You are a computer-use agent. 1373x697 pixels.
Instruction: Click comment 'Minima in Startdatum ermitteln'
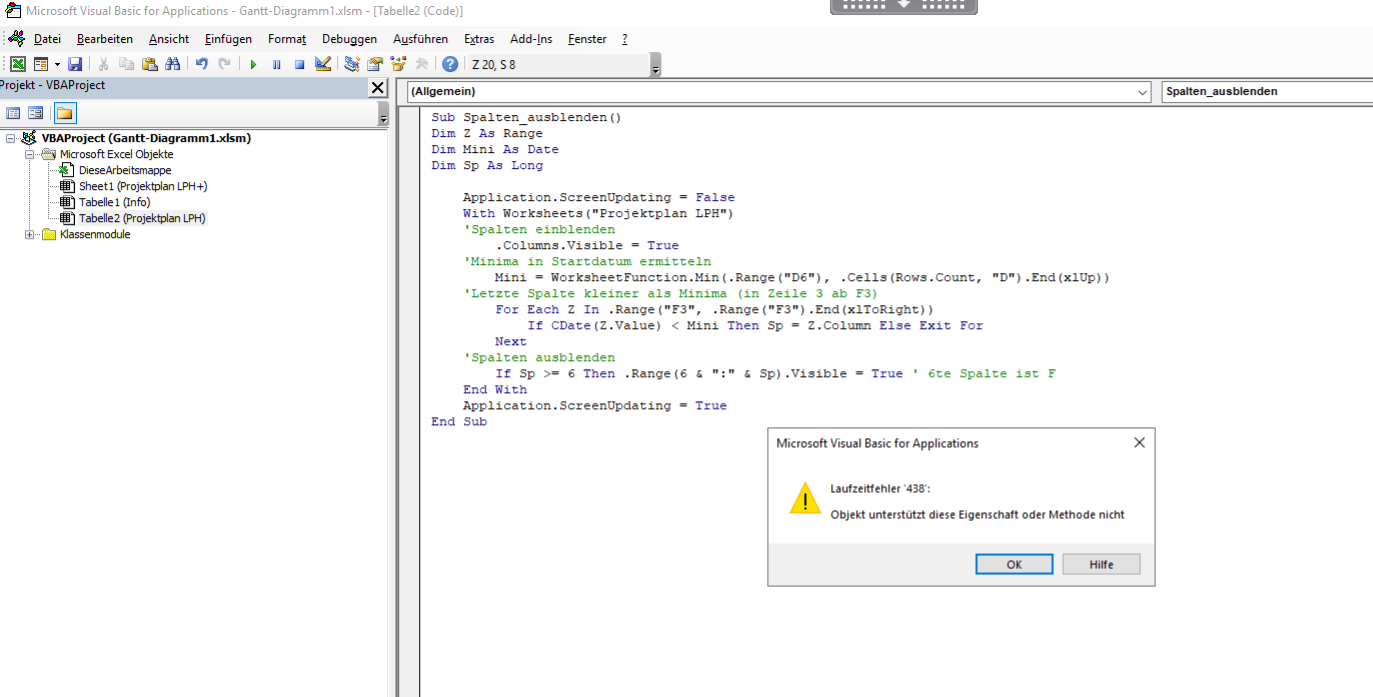pyautogui.click(x=586, y=261)
